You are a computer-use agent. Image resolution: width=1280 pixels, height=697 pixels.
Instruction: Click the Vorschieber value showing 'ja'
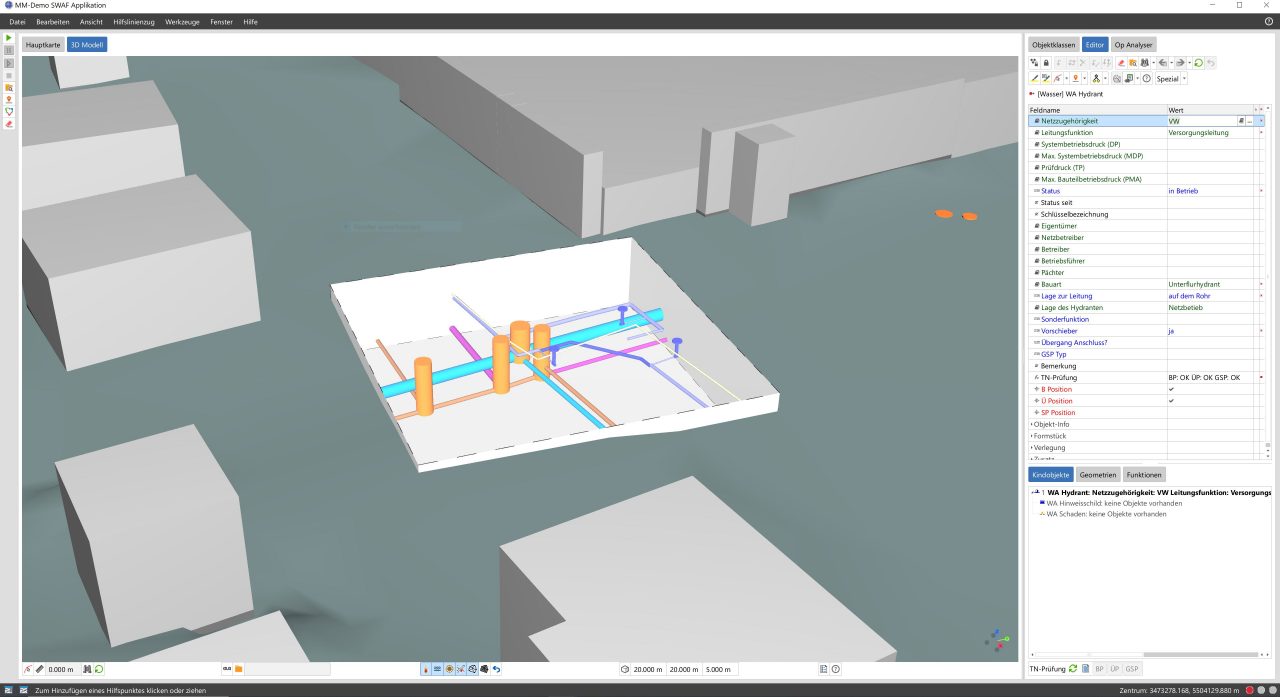1200,330
